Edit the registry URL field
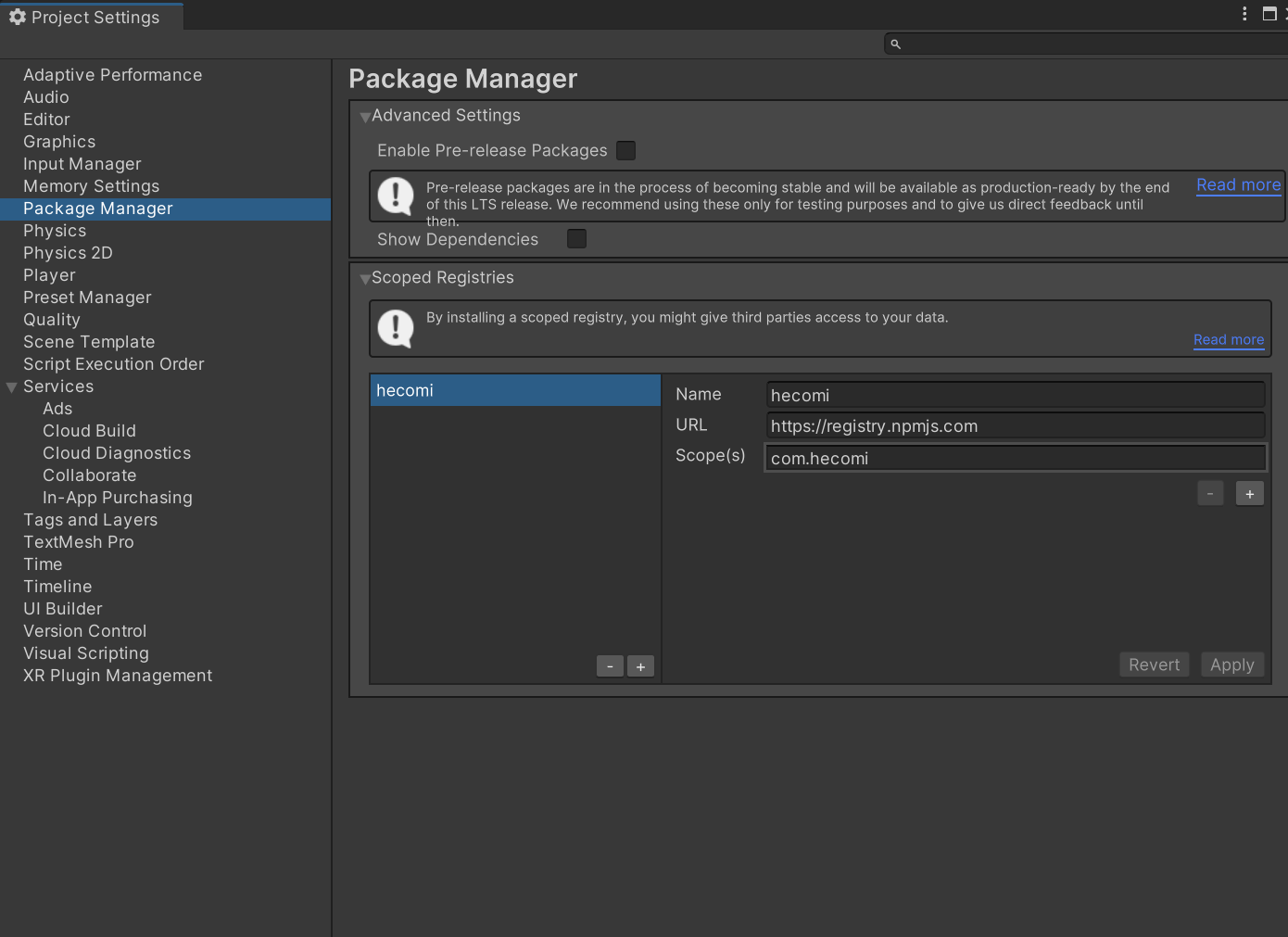 (1016, 425)
